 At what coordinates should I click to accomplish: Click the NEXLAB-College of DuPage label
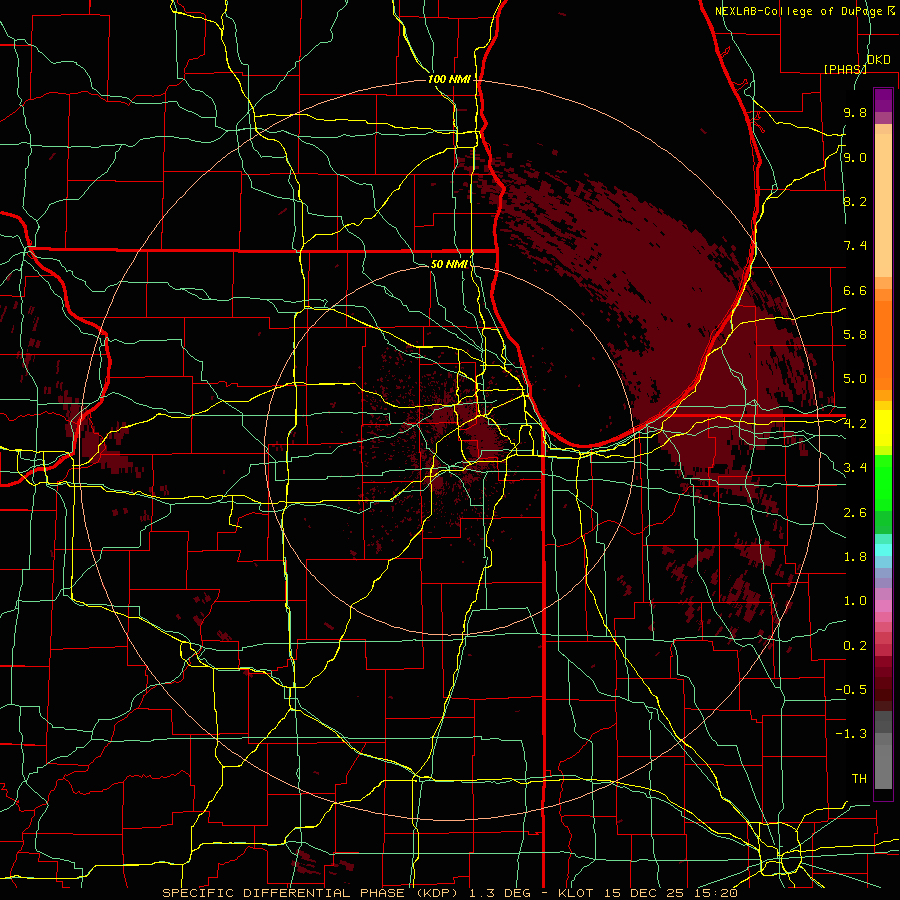pyautogui.click(x=798, y=11)
